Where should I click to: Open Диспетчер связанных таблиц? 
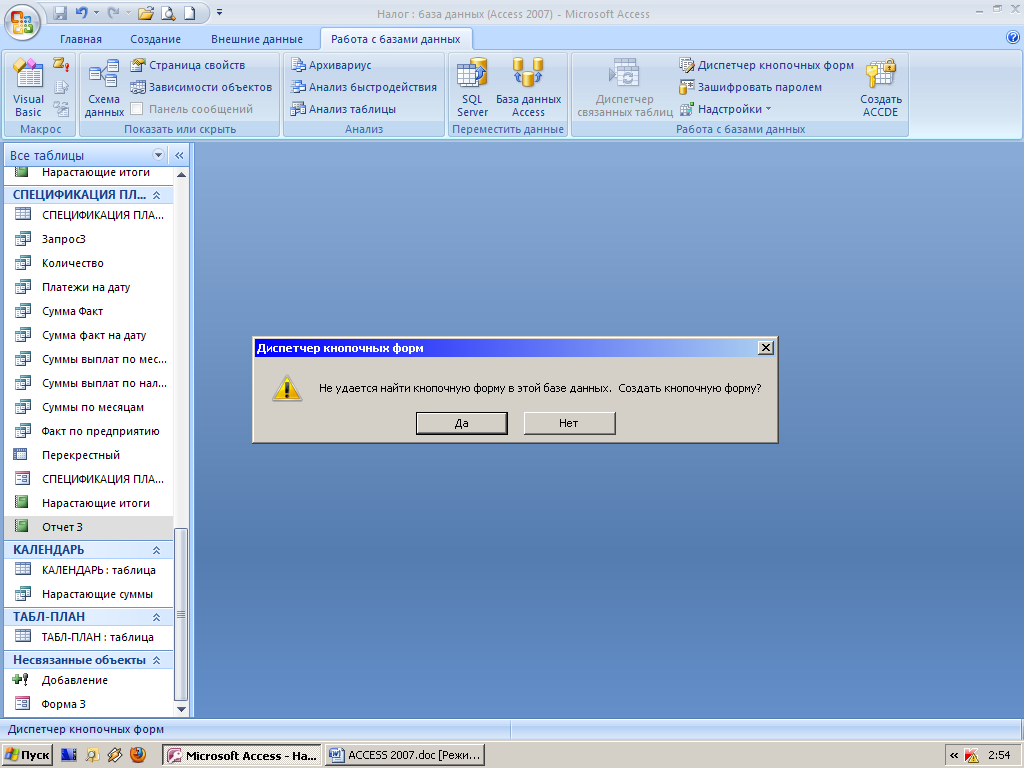(624, 88)
